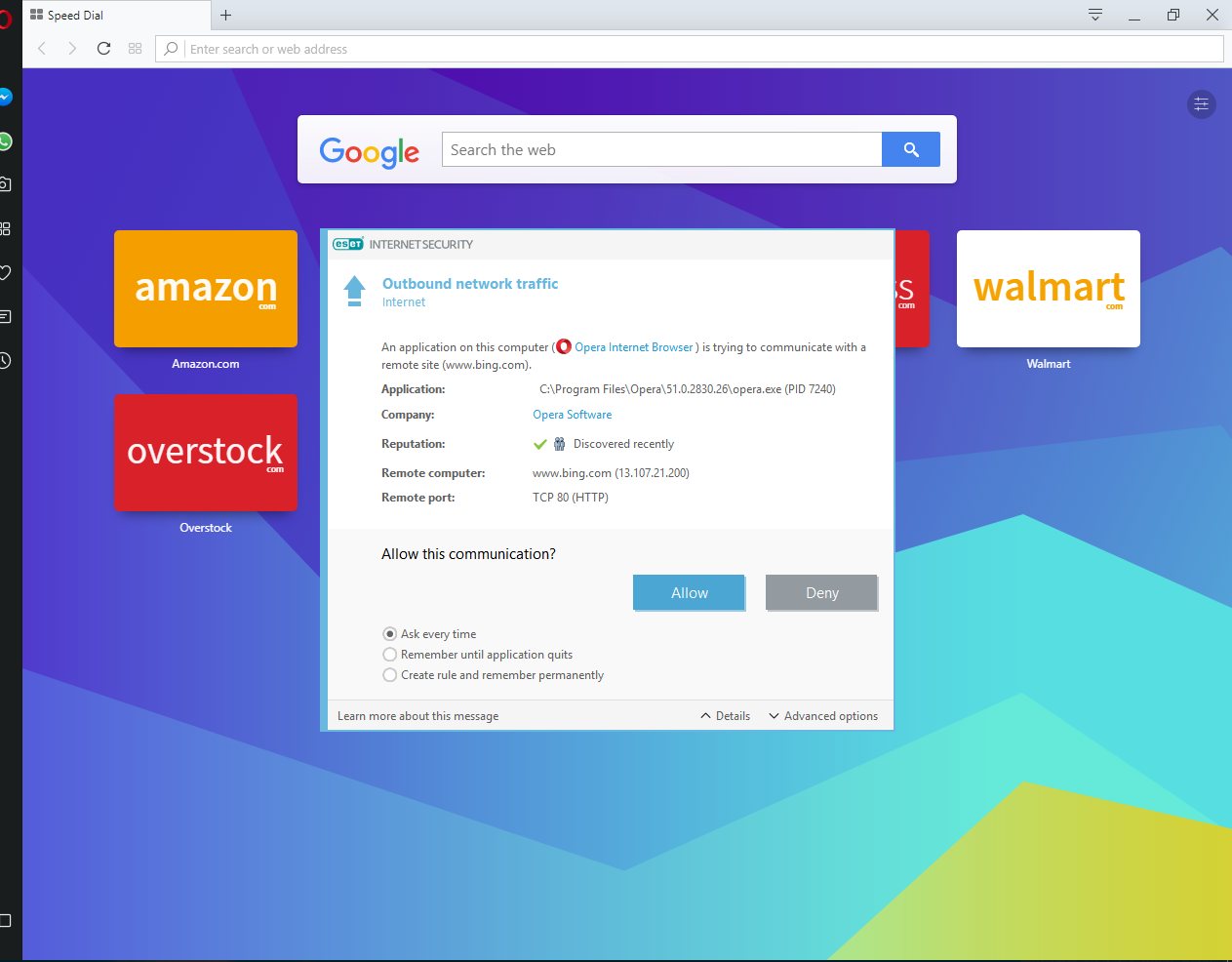Open Messenger in the Opera sidebar
Viewport: 1232px width, 962px height.
pyautogui.click(x=5, y=97)
